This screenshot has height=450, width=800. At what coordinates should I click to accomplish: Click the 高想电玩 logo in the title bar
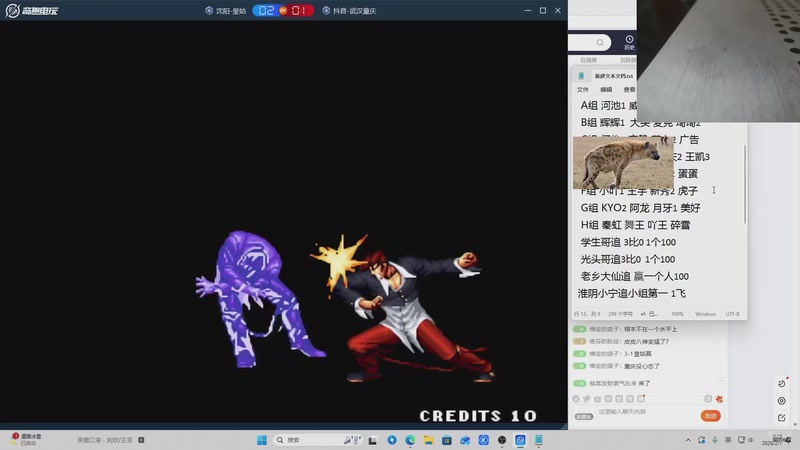[32, 10]
